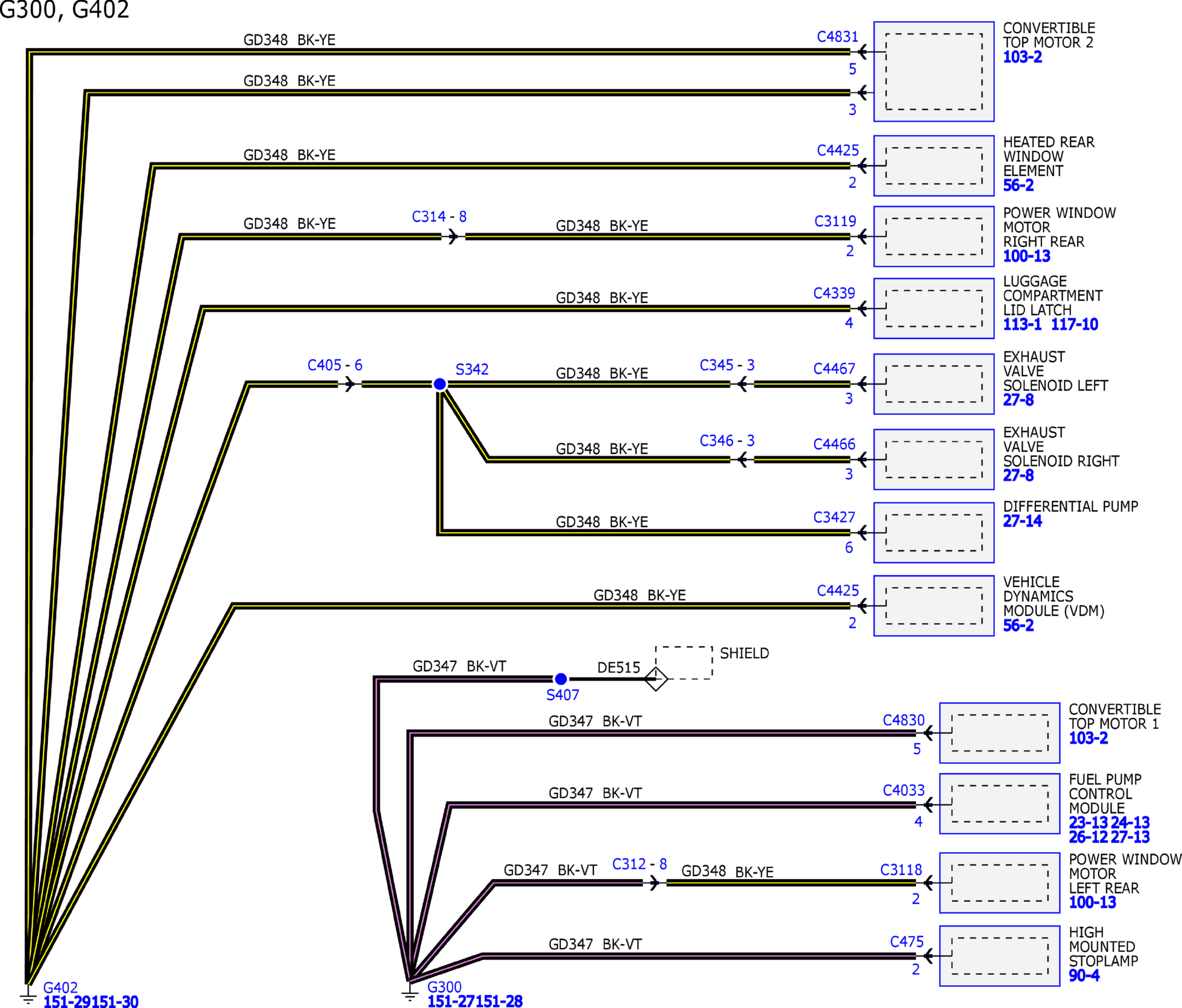Click the C314-8 inline connector symbol
This screenshot has width=1182, height=1008.
click(453, 236)
